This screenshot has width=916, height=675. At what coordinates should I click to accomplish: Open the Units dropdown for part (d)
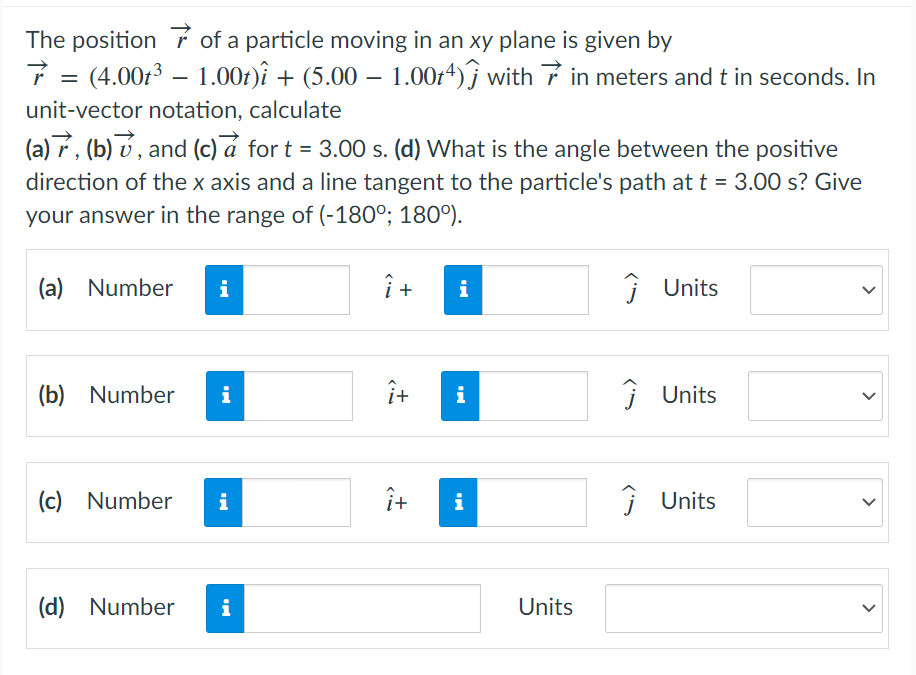click(743, 608)
